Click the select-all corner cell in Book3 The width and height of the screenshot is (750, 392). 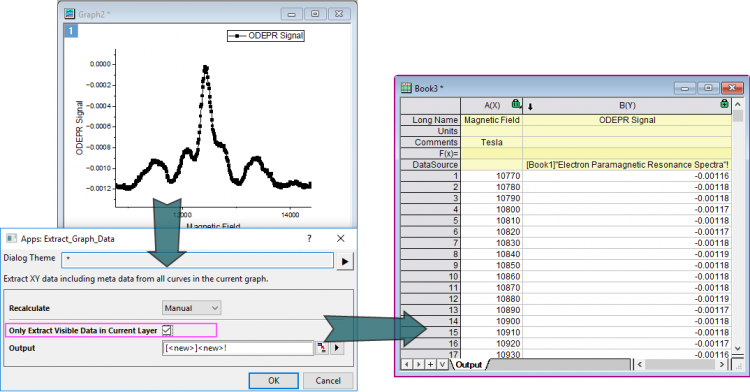(430, 106)
